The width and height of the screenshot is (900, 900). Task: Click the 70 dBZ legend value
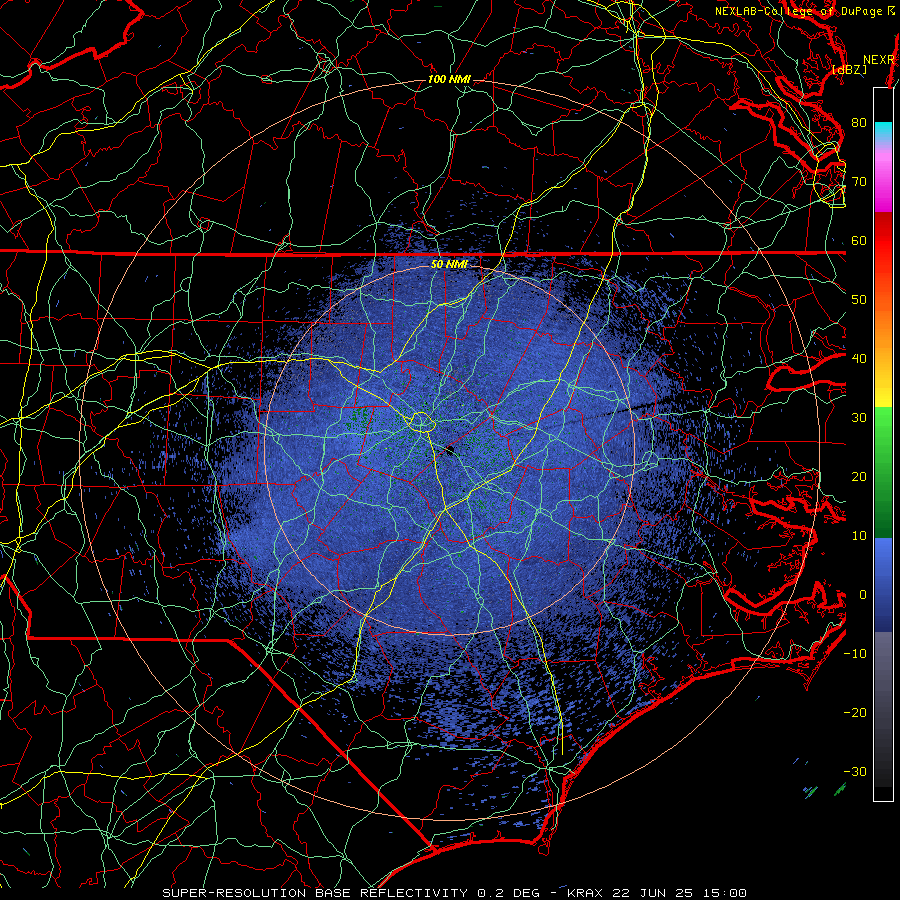pos(859,181)
